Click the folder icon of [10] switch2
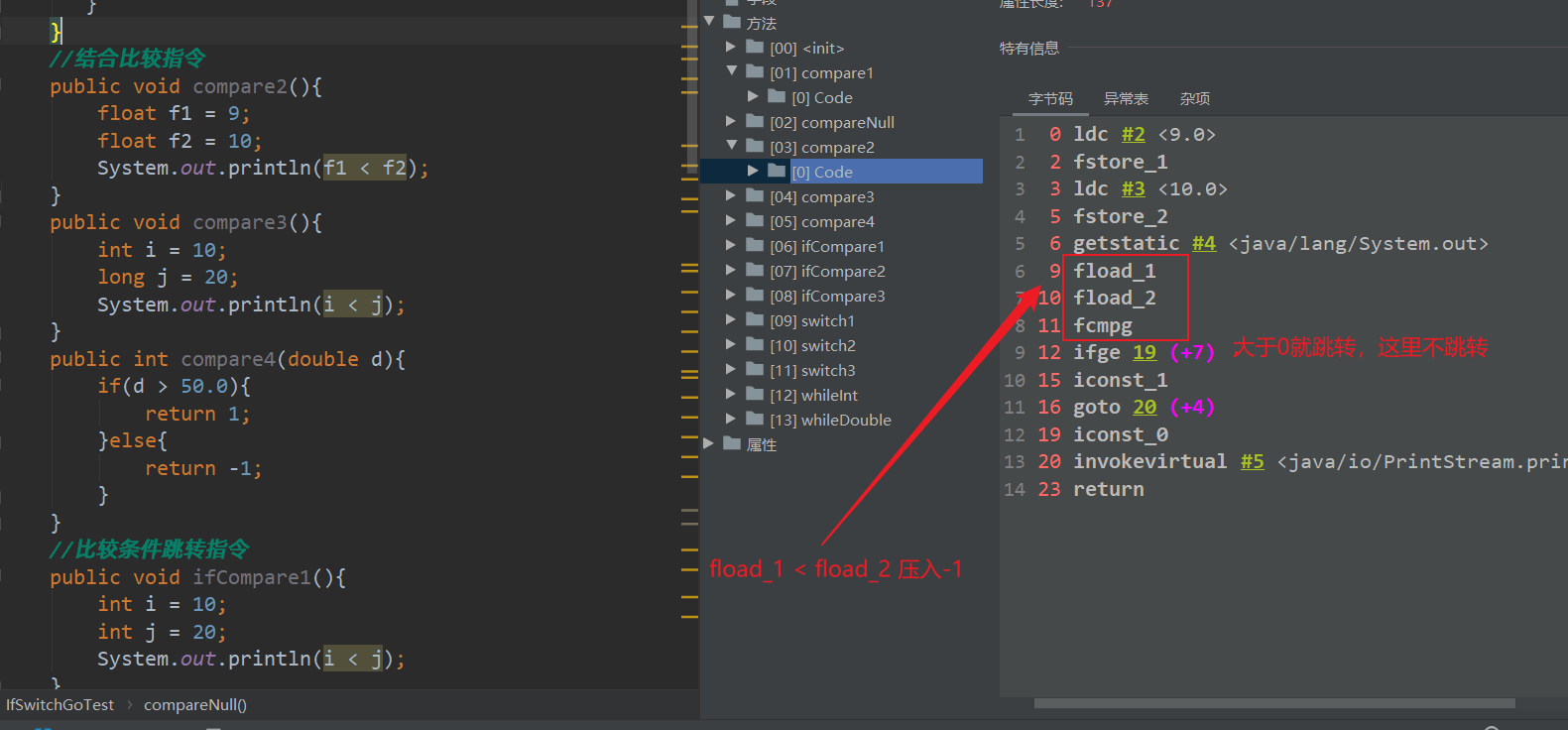The height and width of the screenshot is (730, 1568). coord(755,344)
